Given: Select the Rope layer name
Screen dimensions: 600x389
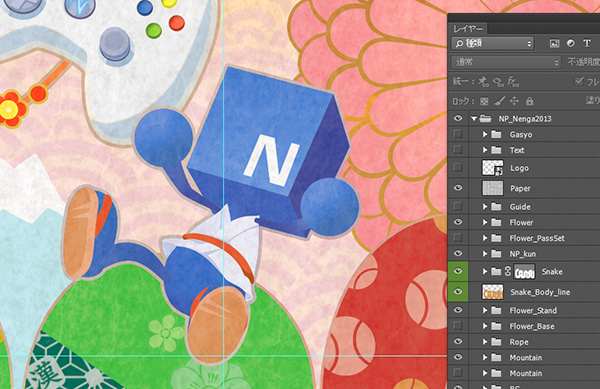Looking at the screenshot, I should pos(519,342).
